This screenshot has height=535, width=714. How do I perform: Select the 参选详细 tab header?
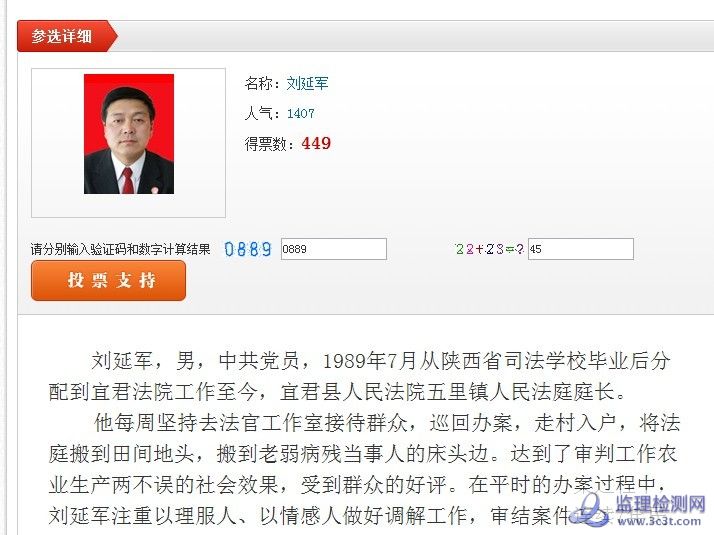pyautogui.click(x=67, y=36)
